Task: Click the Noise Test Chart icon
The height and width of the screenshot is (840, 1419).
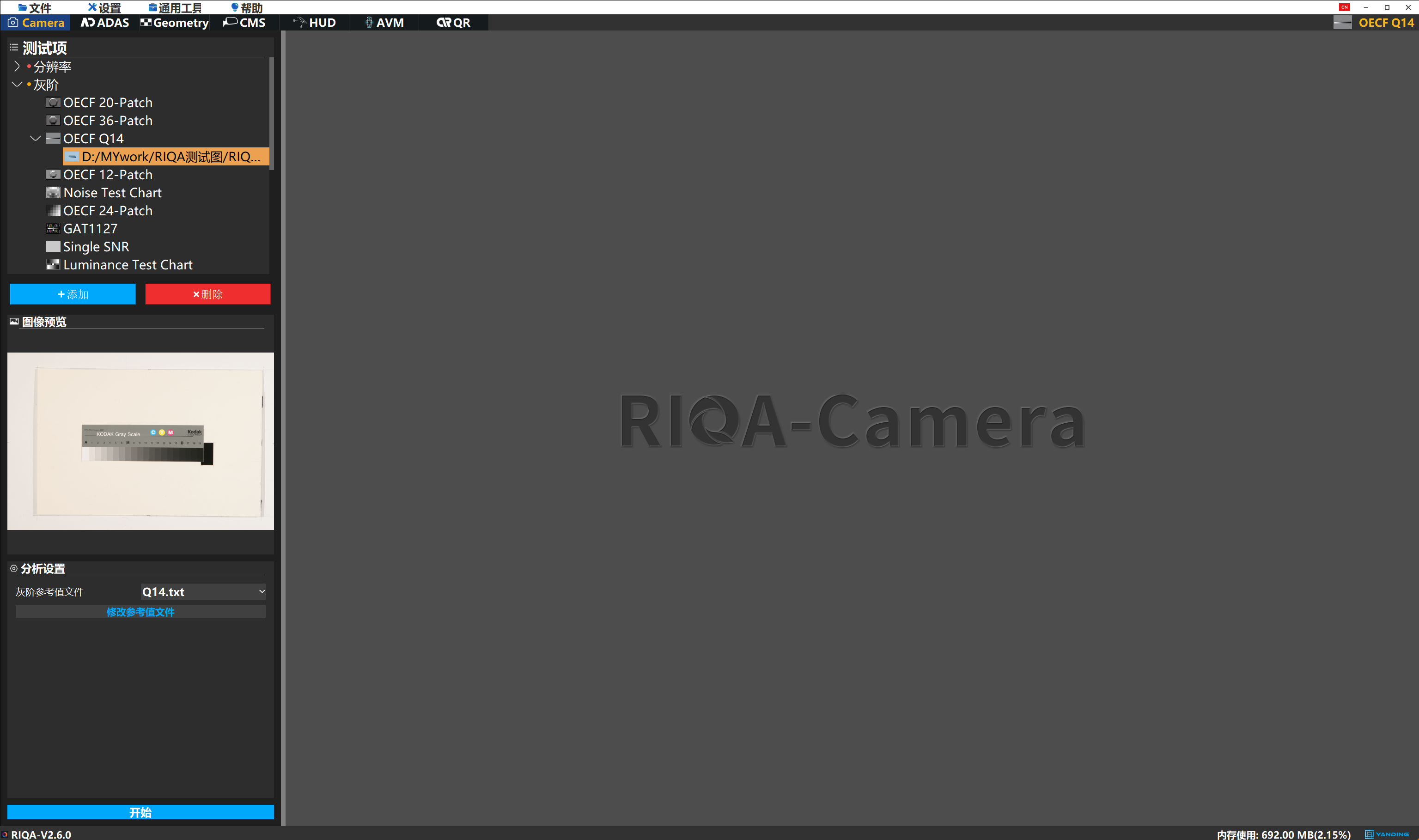Action: [x=53, y=193]
